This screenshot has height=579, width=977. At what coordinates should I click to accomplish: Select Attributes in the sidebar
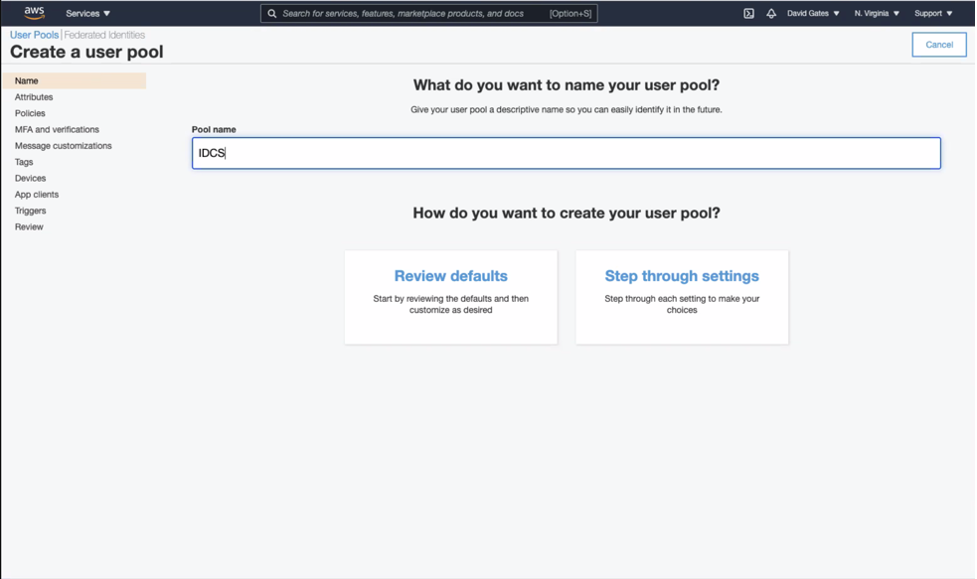pos(34,97)
